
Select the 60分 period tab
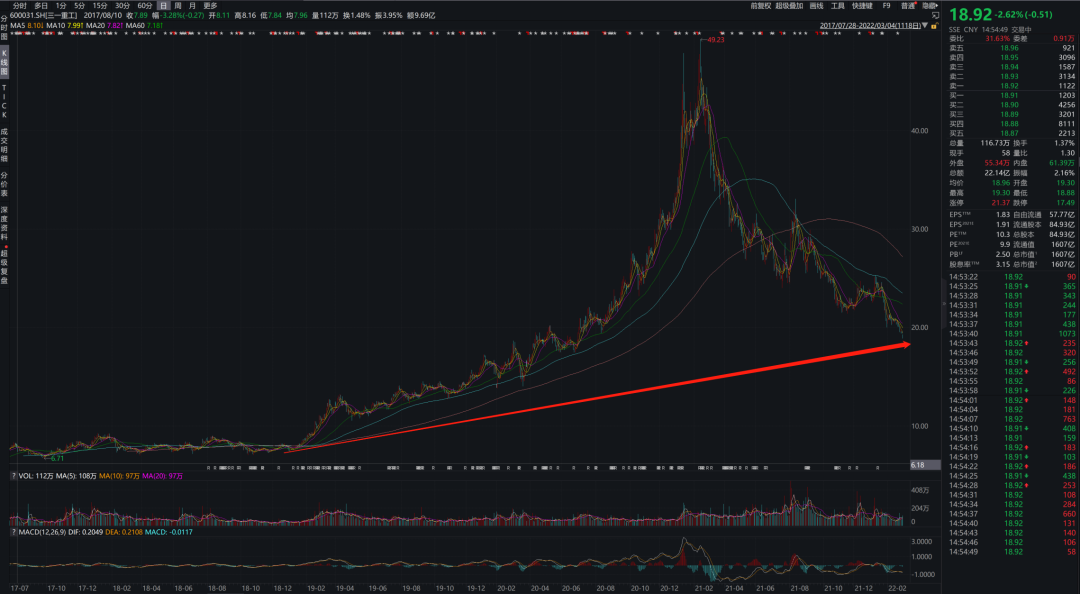146,5
